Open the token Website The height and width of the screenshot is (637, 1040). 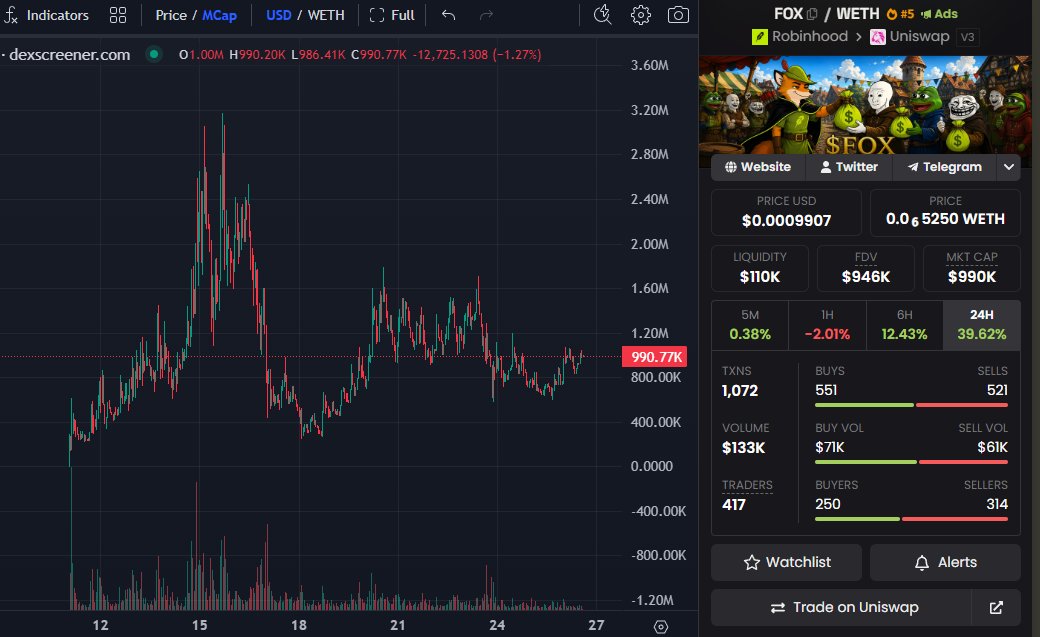coord(758,167)
